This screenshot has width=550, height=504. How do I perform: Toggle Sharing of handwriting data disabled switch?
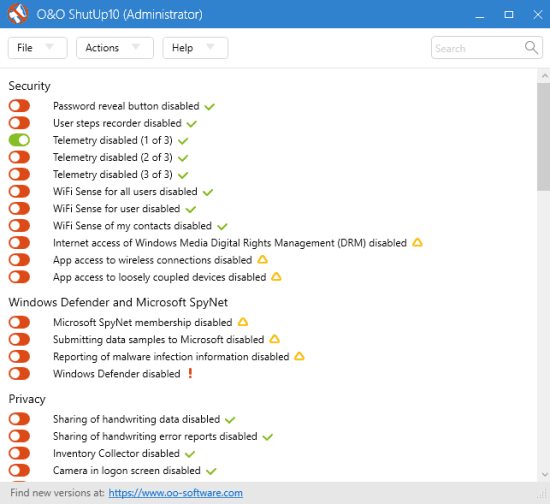19,419
